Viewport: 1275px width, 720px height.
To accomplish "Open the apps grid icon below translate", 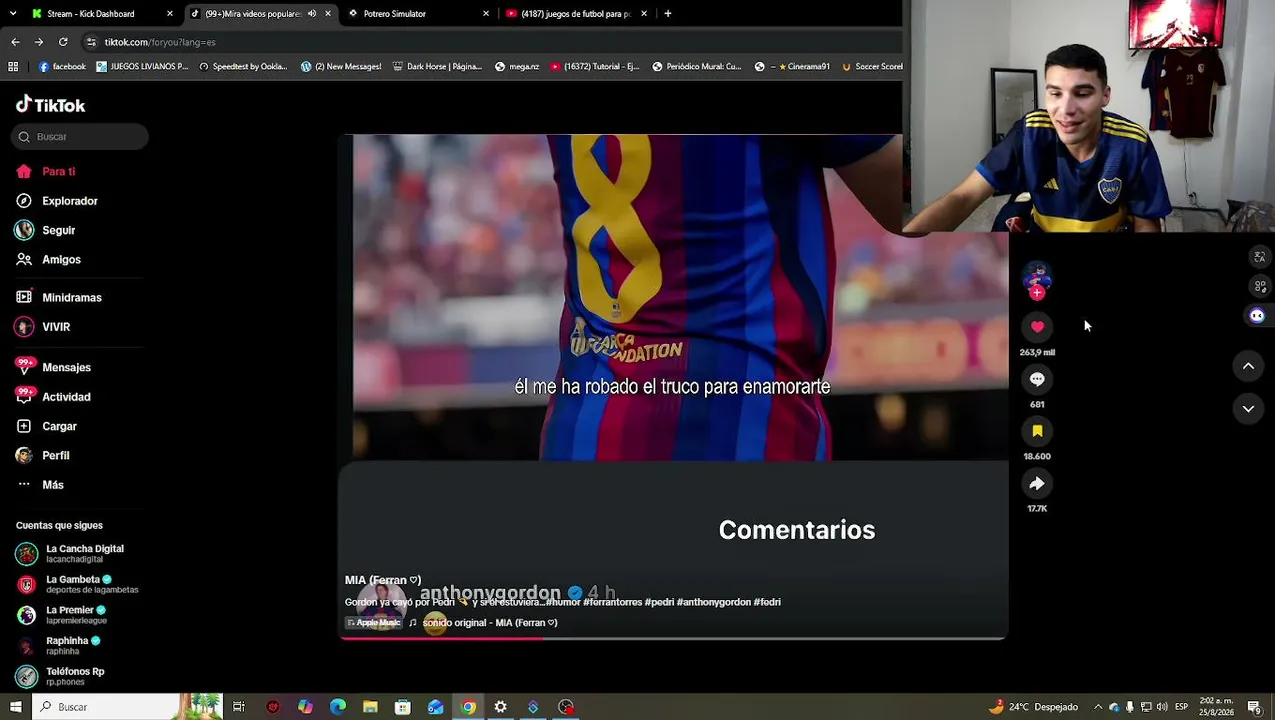I will click(1259, 286).
